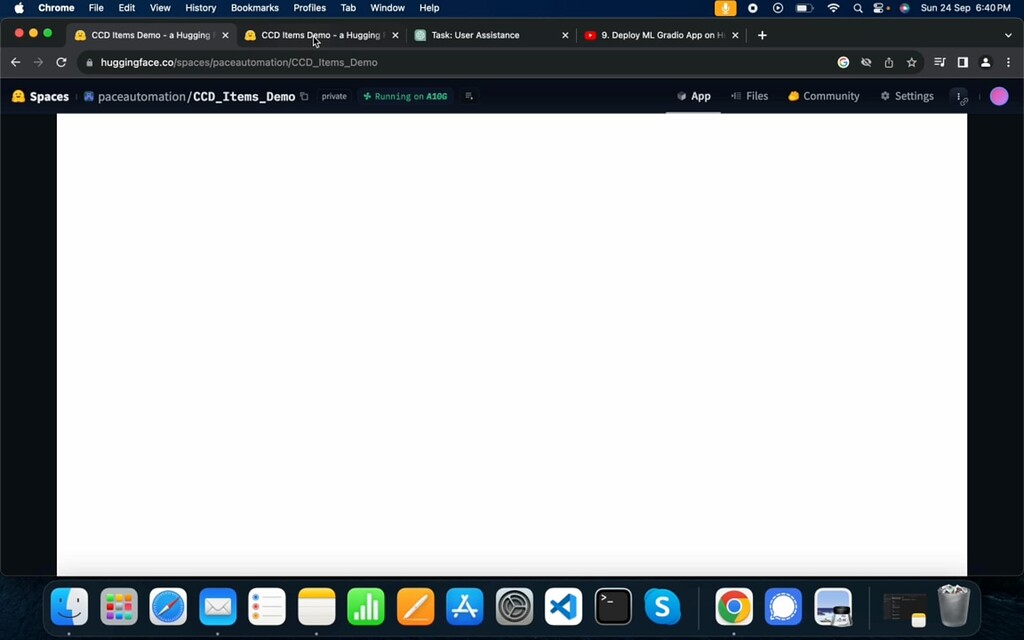Click the Google icon in the address bar
1024x640 pixels.
pyautogui.click(x=843, y=62)
